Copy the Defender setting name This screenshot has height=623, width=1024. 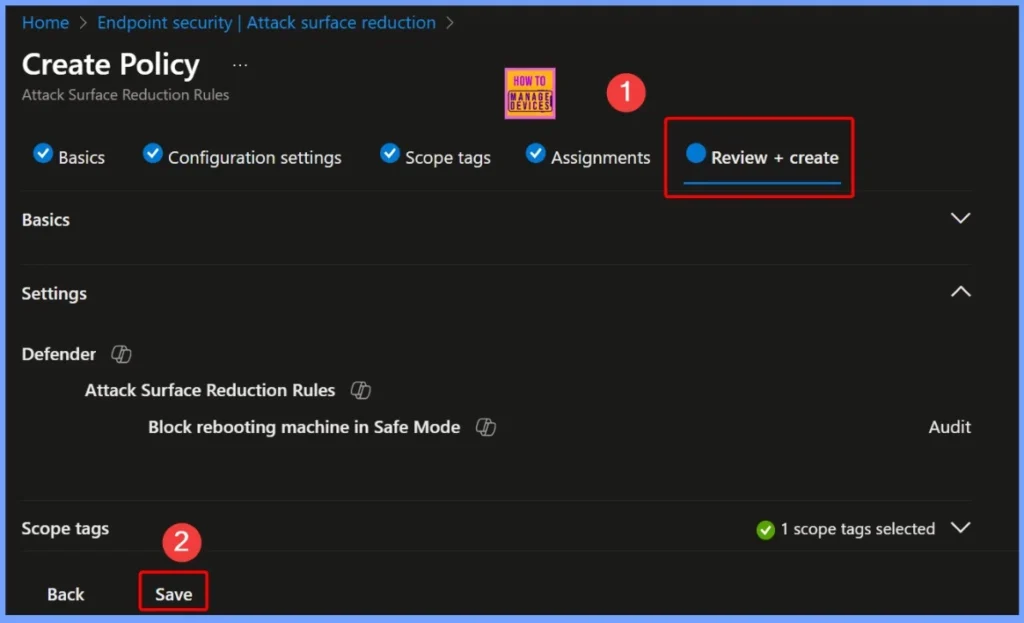(121, 354)
